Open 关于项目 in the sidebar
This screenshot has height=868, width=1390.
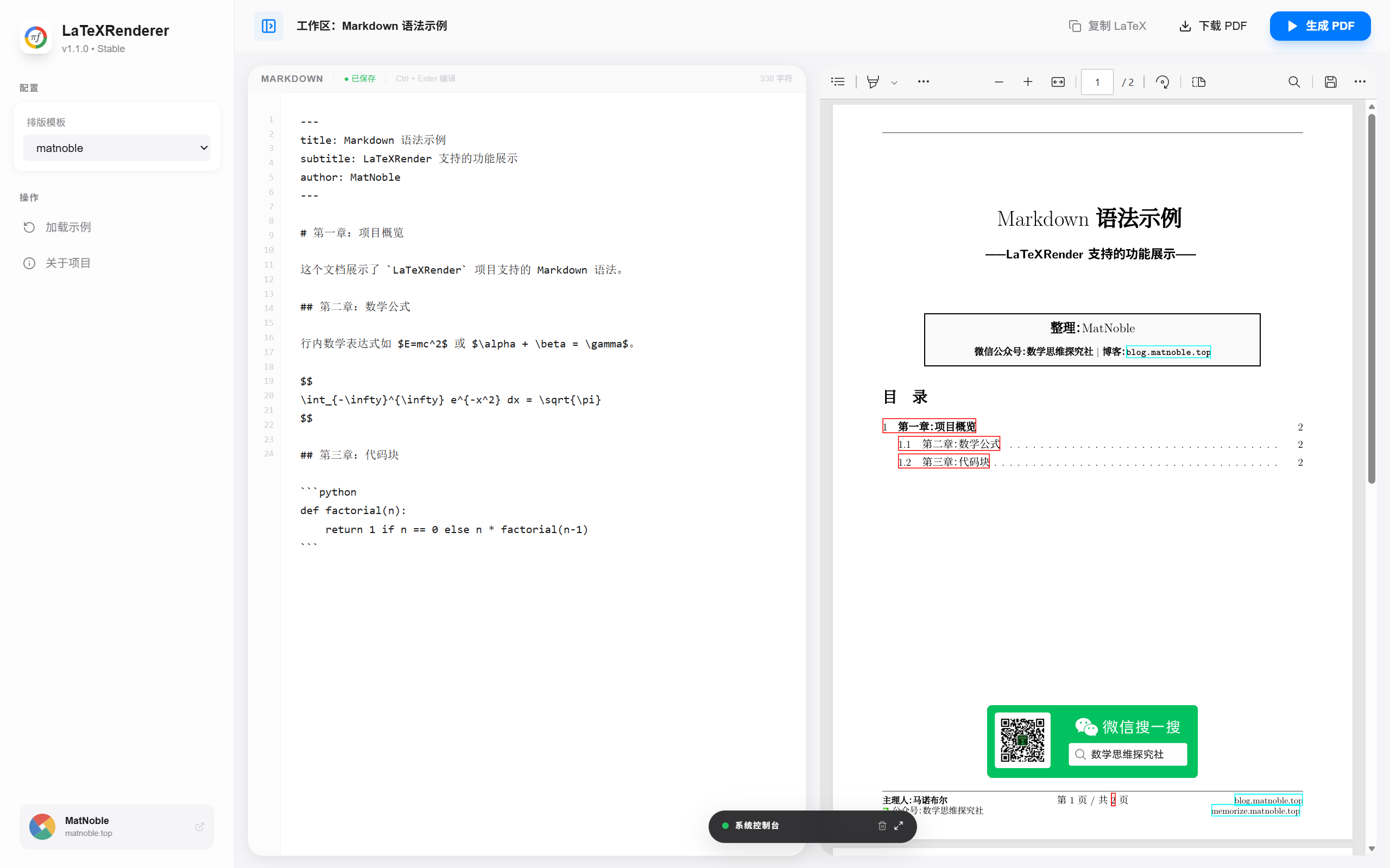[67, 262]
